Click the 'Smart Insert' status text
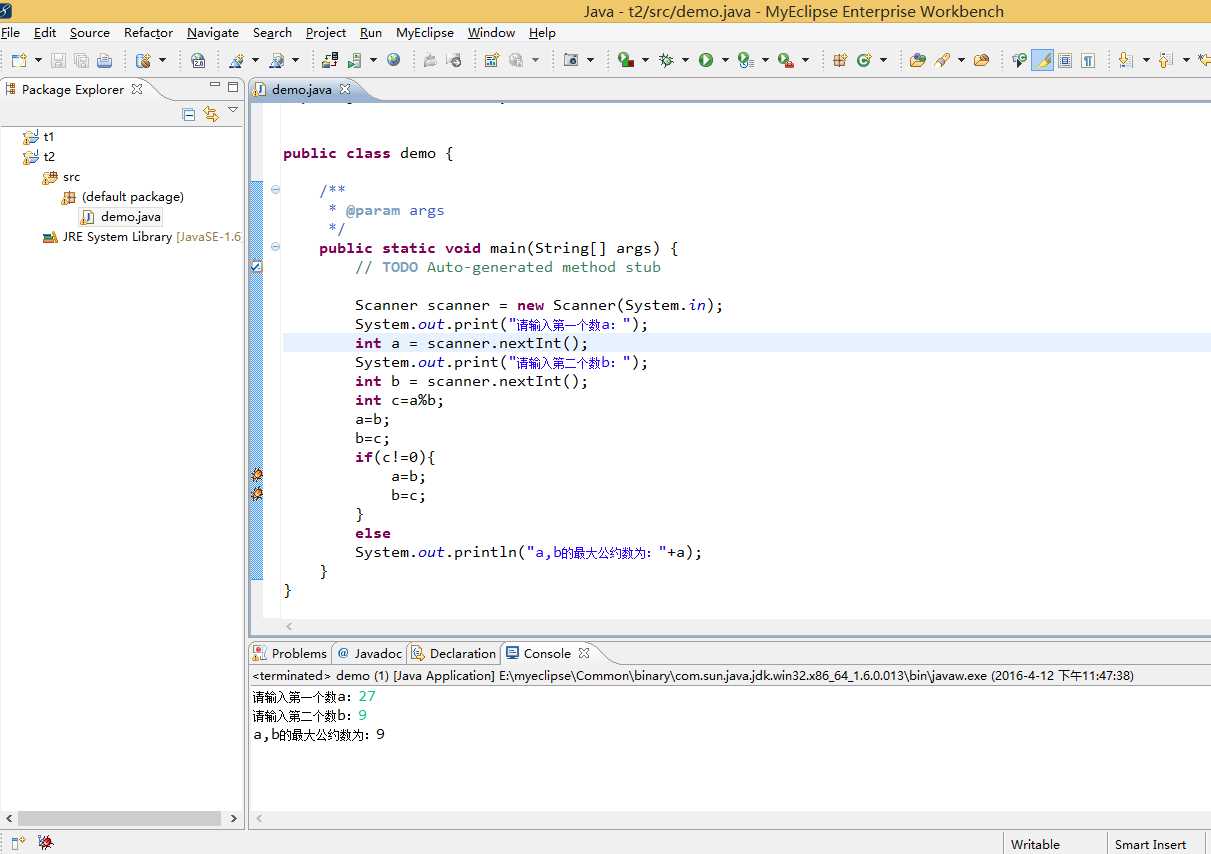Viewport: 1211px width, 854px height. 1150,844
